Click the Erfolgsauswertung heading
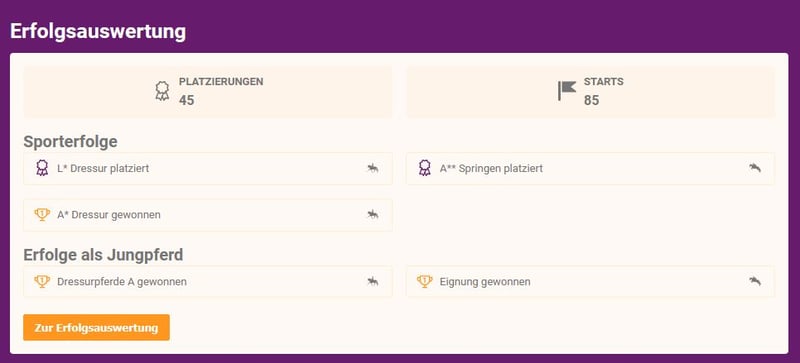This screenshot has width=800, height=363. point(98,32)
